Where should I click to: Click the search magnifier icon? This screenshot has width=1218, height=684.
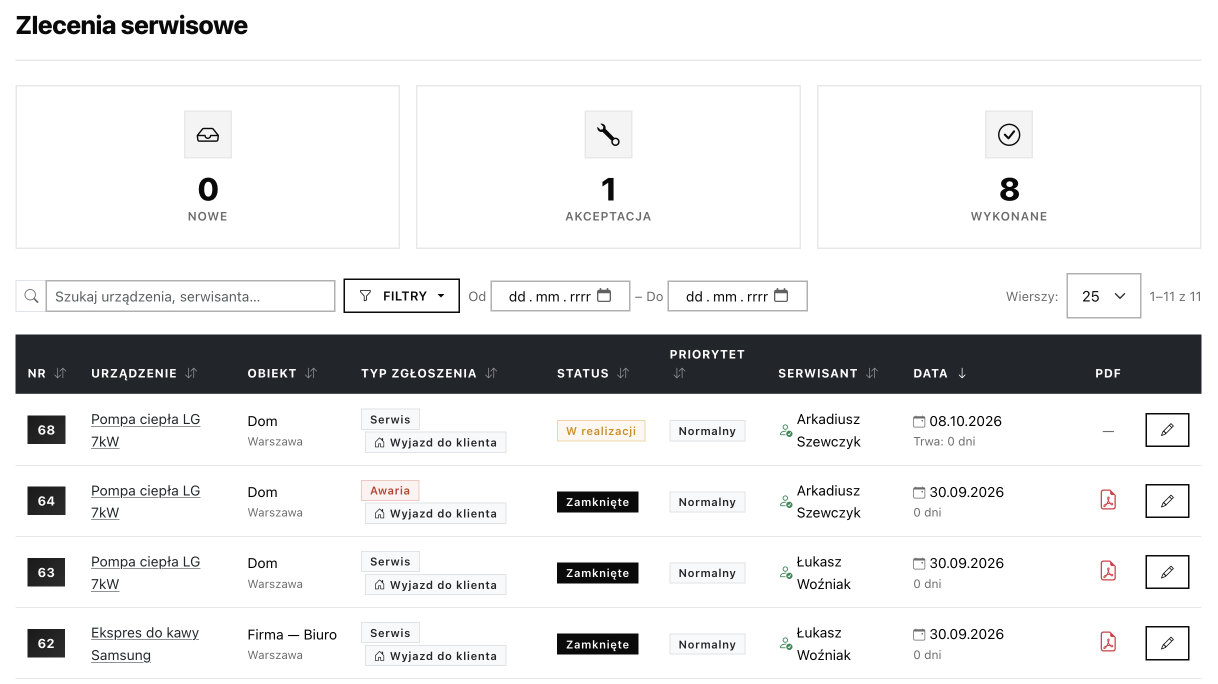(x=31, y=296)
